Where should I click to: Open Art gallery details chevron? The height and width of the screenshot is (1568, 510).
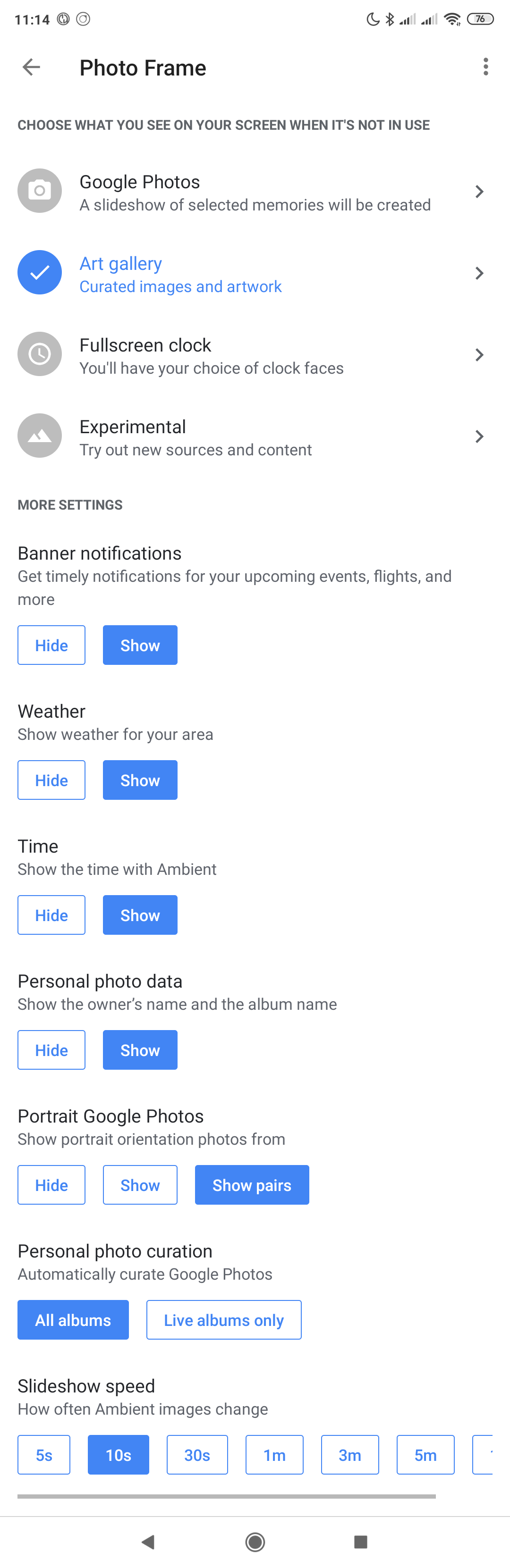(x=479, y=273)
